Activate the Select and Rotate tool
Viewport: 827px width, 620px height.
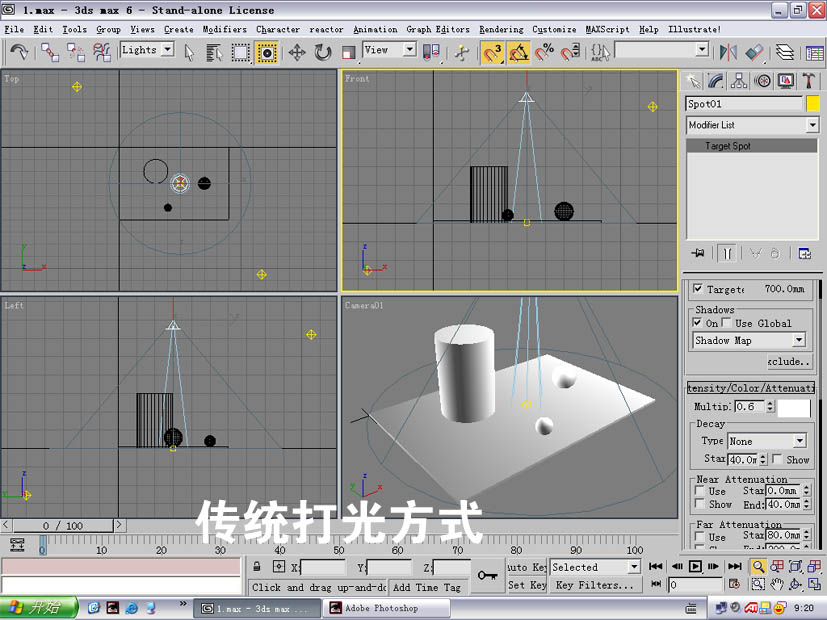point(322,52)
